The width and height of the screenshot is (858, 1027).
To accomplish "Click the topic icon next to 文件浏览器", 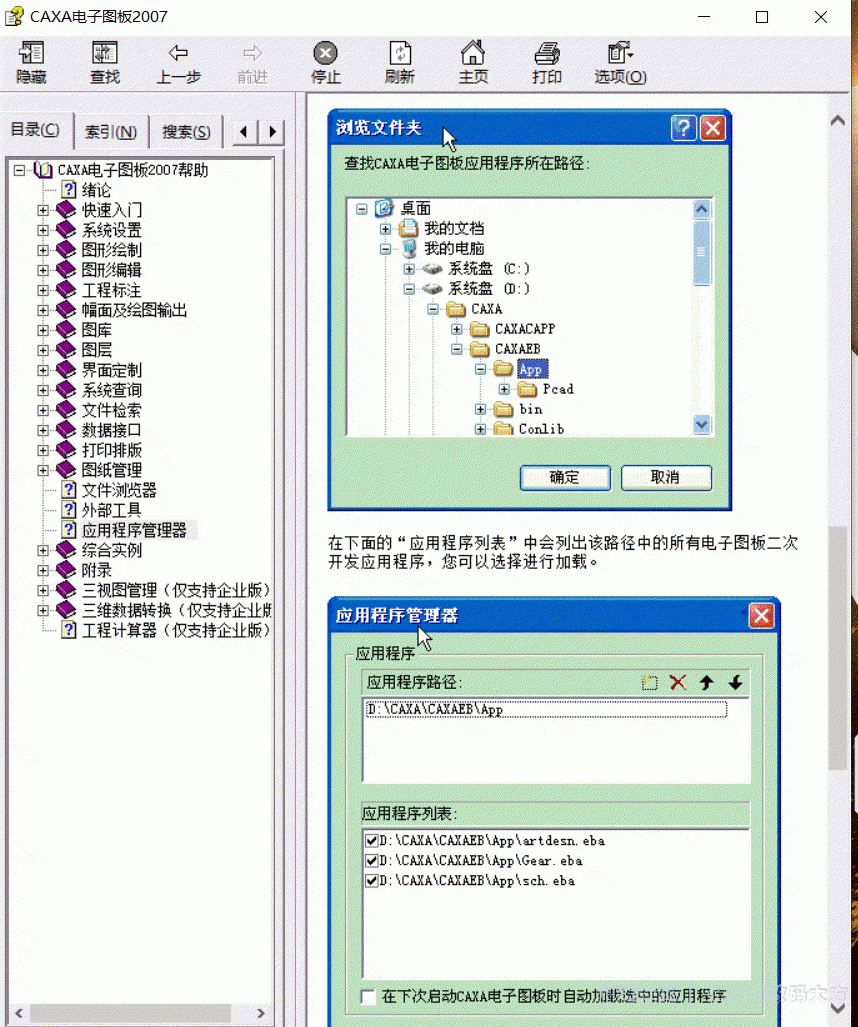I will coord(69,490).
